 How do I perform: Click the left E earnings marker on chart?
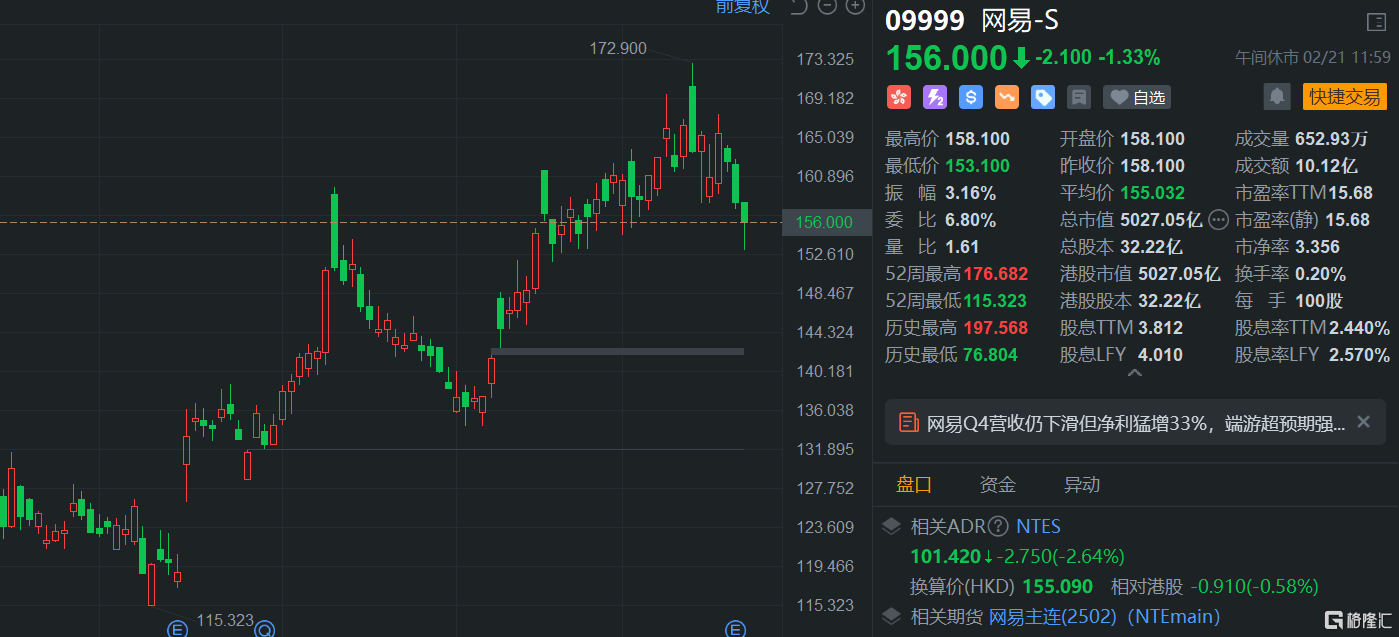pyautogui.click(x=177, y=629)
